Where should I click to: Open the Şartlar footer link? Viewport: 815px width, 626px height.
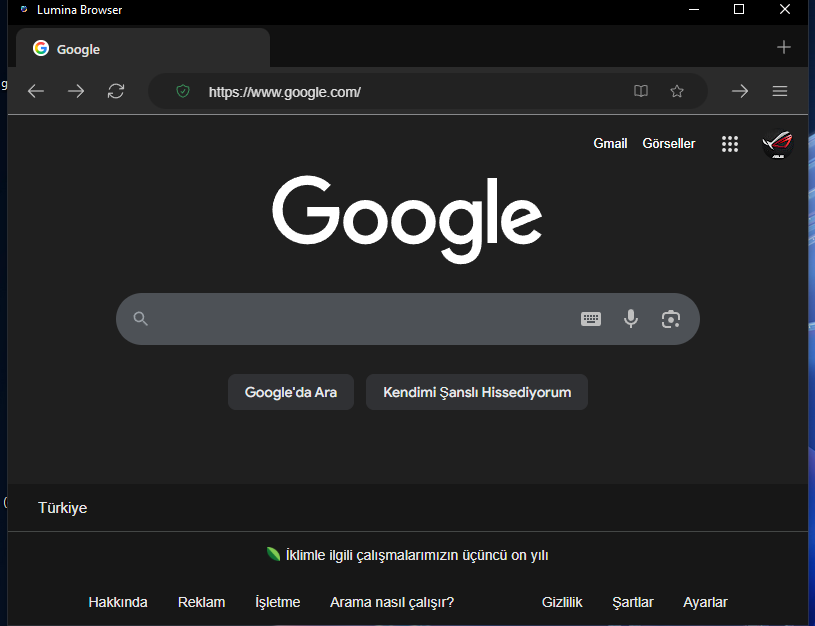(x=633, y=602)
